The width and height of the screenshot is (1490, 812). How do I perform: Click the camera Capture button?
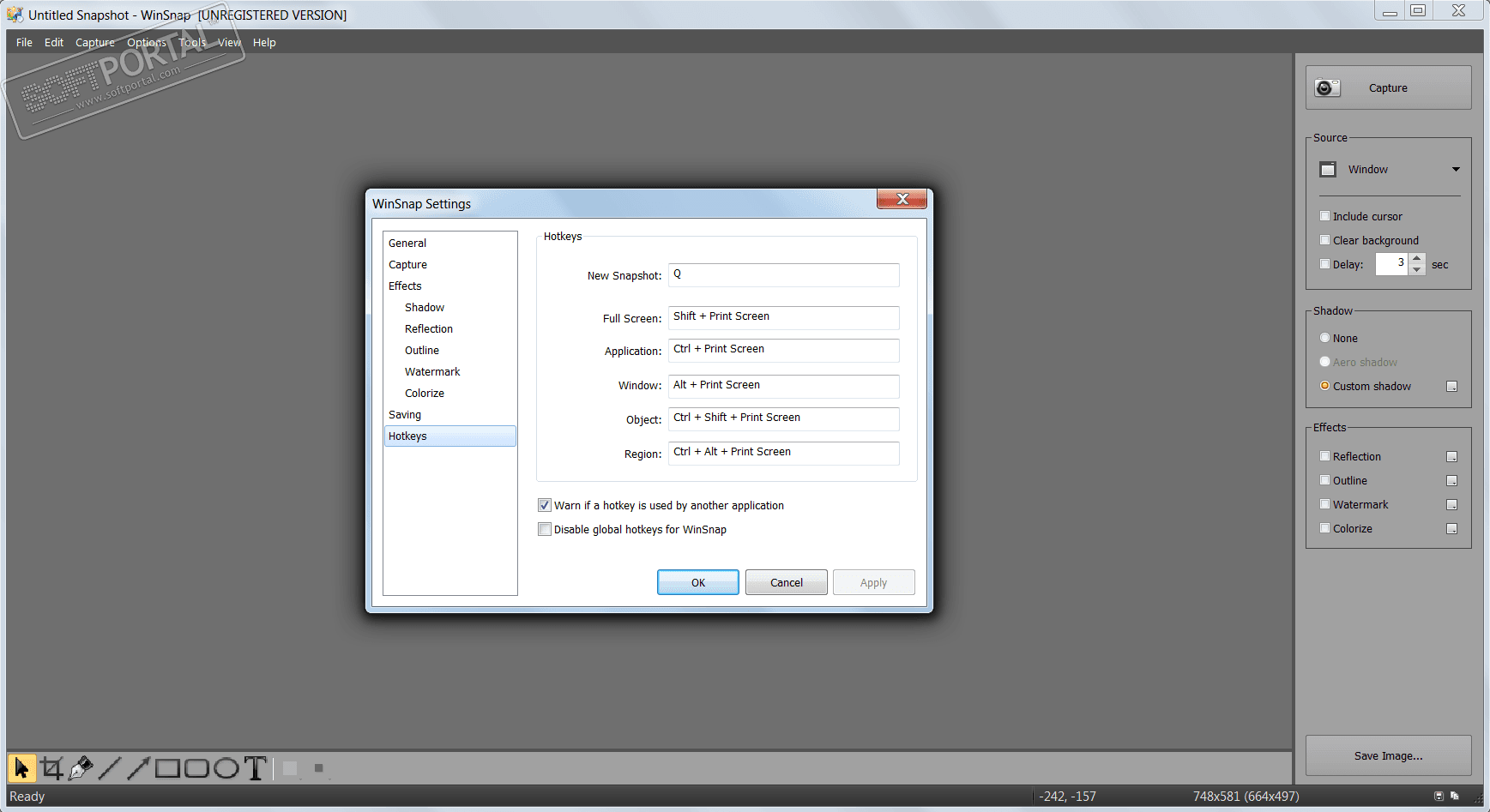pyautogui.click(x=1388, y=87)
